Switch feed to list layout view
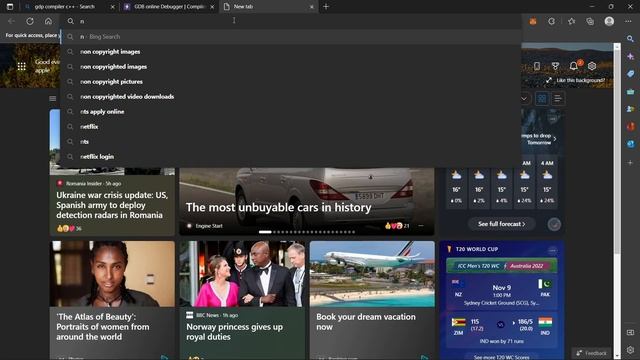Screen dimensions: 640x360 (x=558, y=98)
